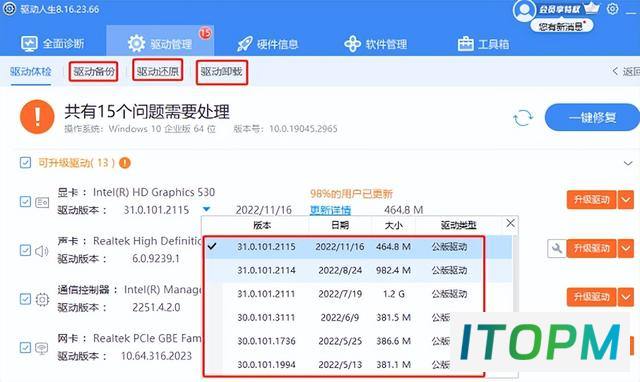This screenshot has height=382, width=640.
Task: Expand the graphics driver version dropdown arrow
Action: [x=207, y=209]
